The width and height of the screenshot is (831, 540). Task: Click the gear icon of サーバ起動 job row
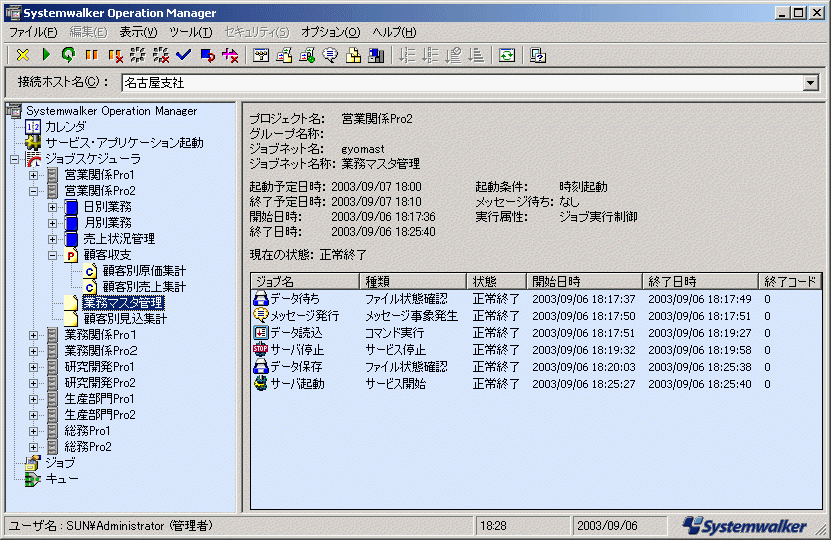tap(260, 383)
